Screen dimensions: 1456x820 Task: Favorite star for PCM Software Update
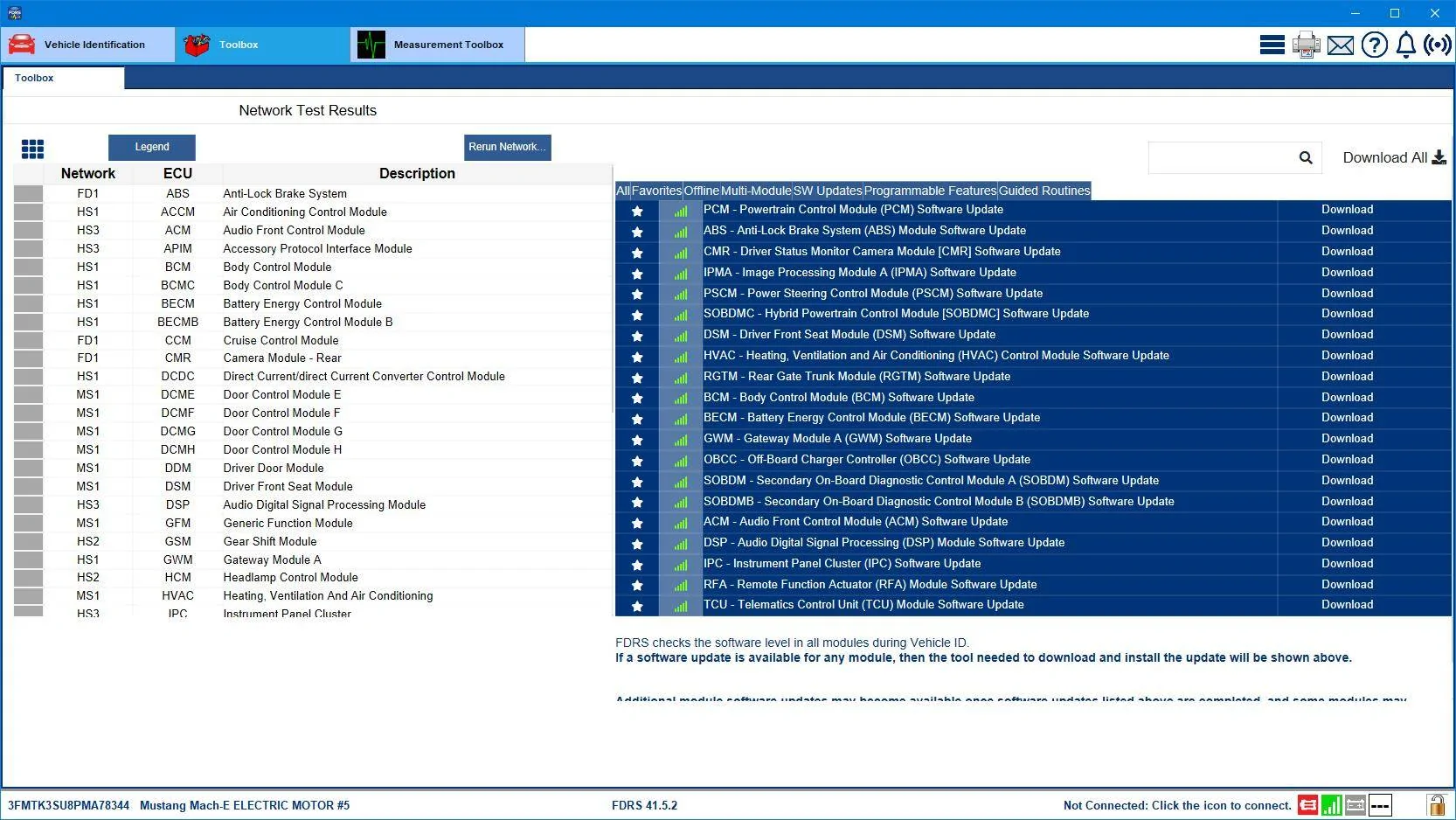(x=637, y=211)
